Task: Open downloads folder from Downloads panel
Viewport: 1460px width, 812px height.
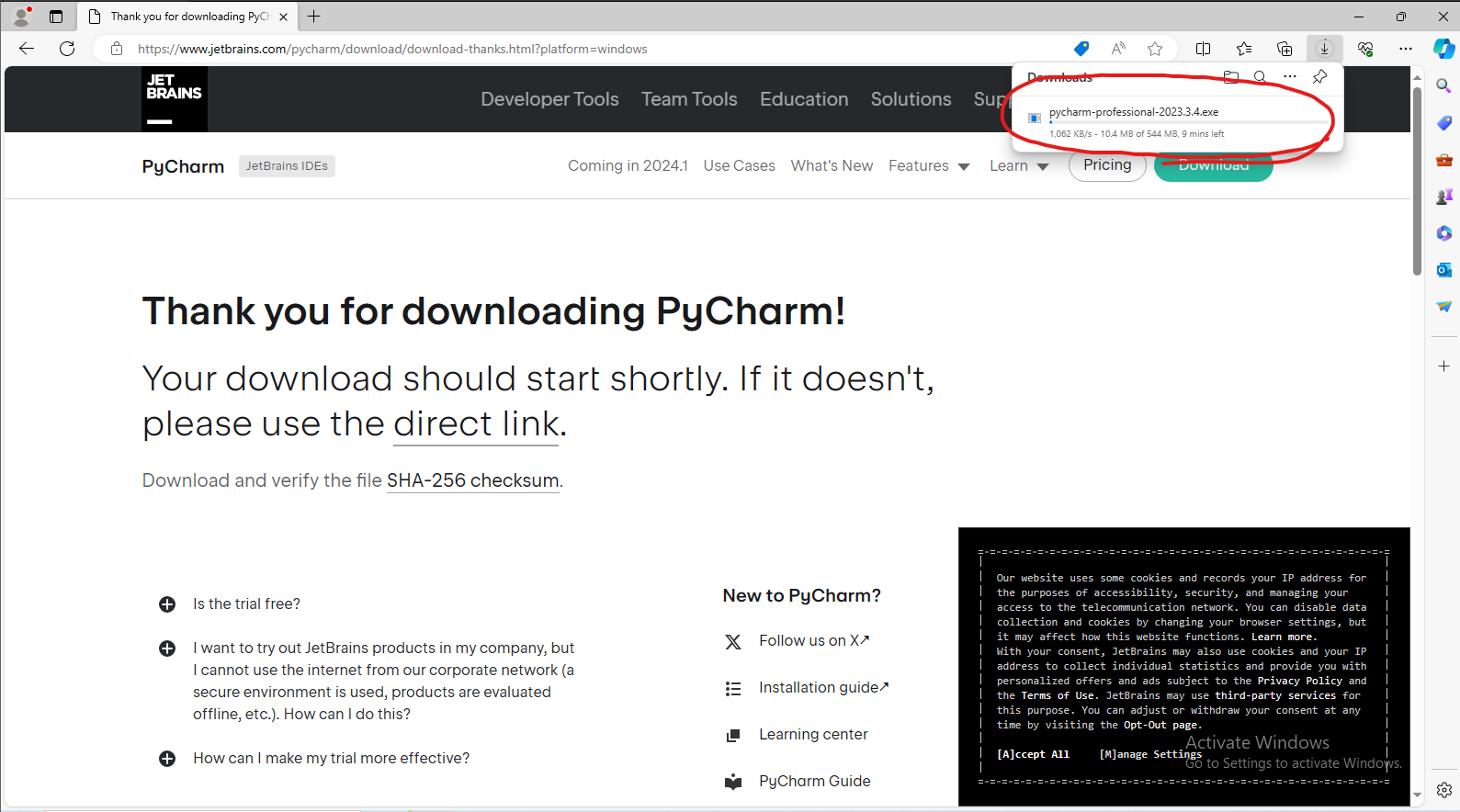Action: [1231, 77]
